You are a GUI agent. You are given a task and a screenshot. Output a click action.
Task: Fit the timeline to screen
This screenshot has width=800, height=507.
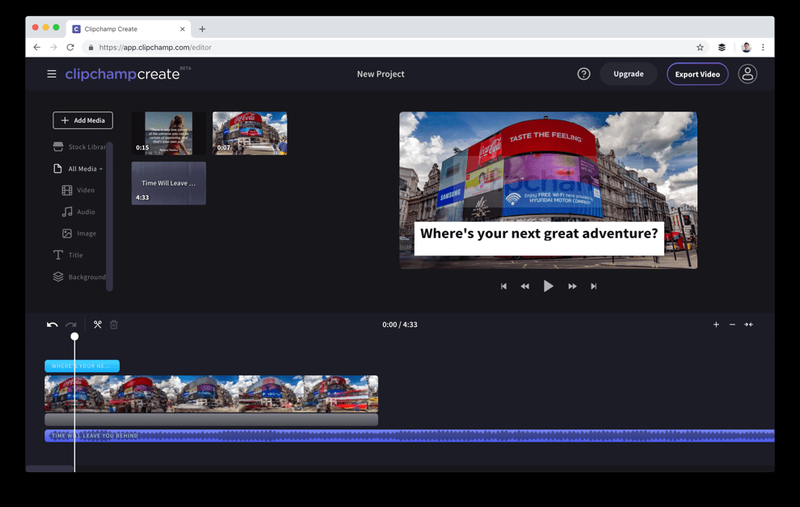[749, 324]
